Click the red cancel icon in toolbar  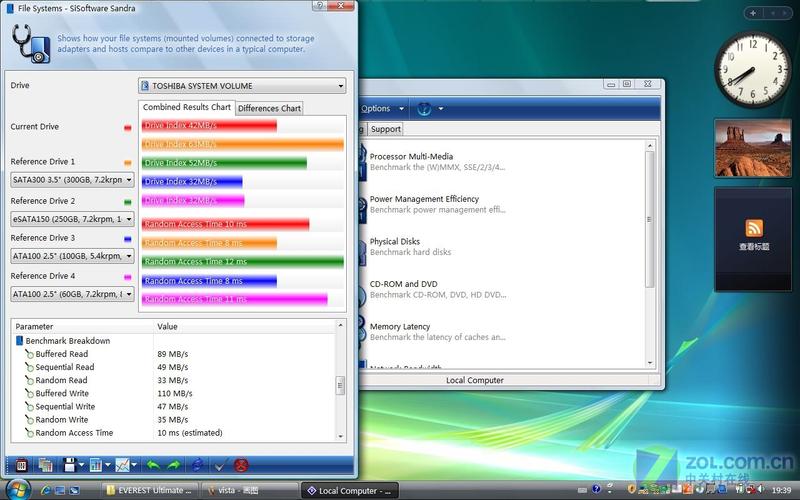coord(241,465)
